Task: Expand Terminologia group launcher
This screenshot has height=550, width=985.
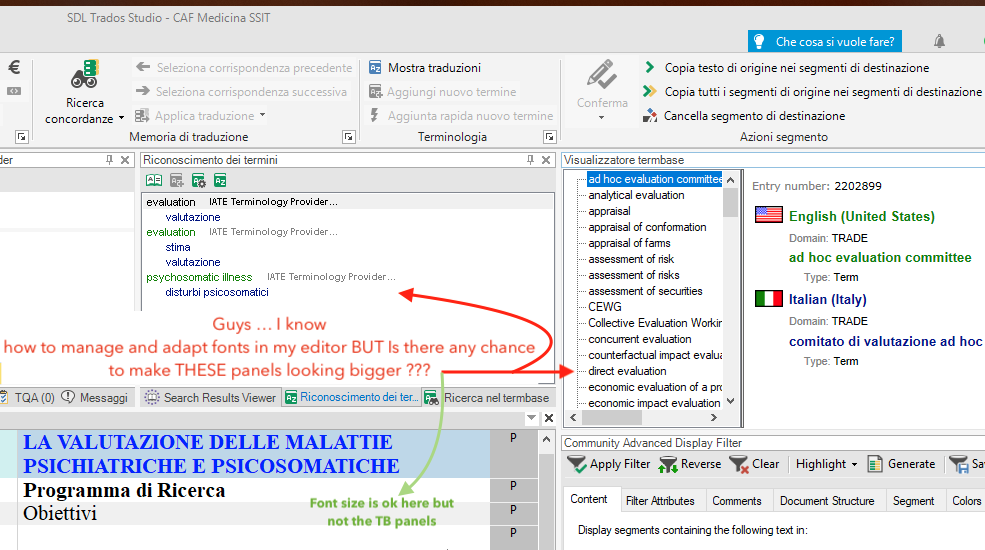Action: 550,136
